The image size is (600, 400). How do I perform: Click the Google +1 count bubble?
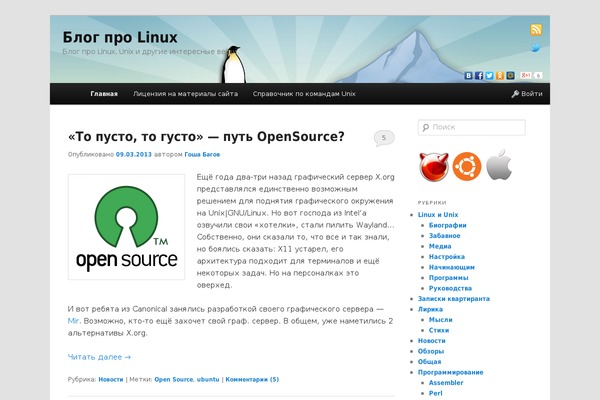(x=538, y=75)
